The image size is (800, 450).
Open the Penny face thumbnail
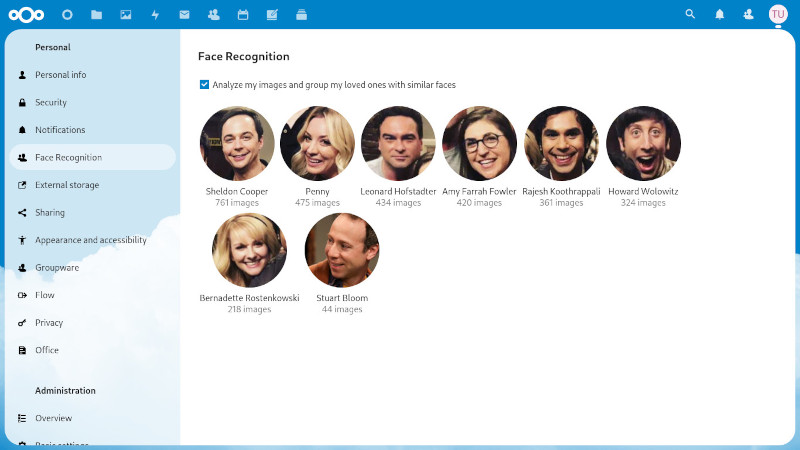click(317, 143)
